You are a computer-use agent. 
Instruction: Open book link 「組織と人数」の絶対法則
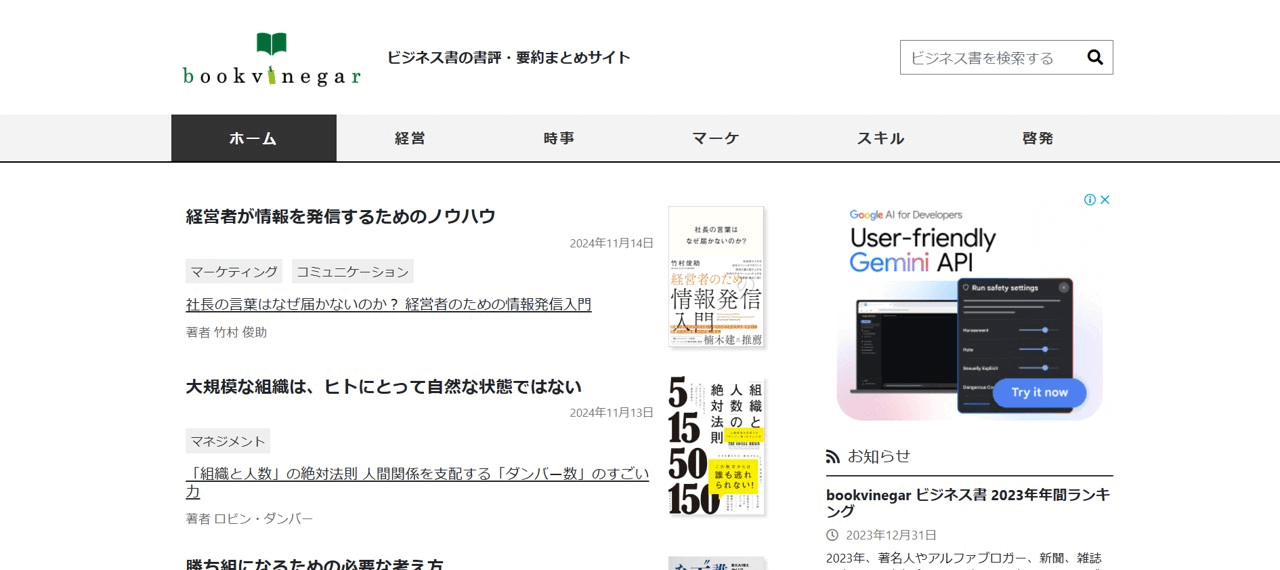(x=418, y=483)
